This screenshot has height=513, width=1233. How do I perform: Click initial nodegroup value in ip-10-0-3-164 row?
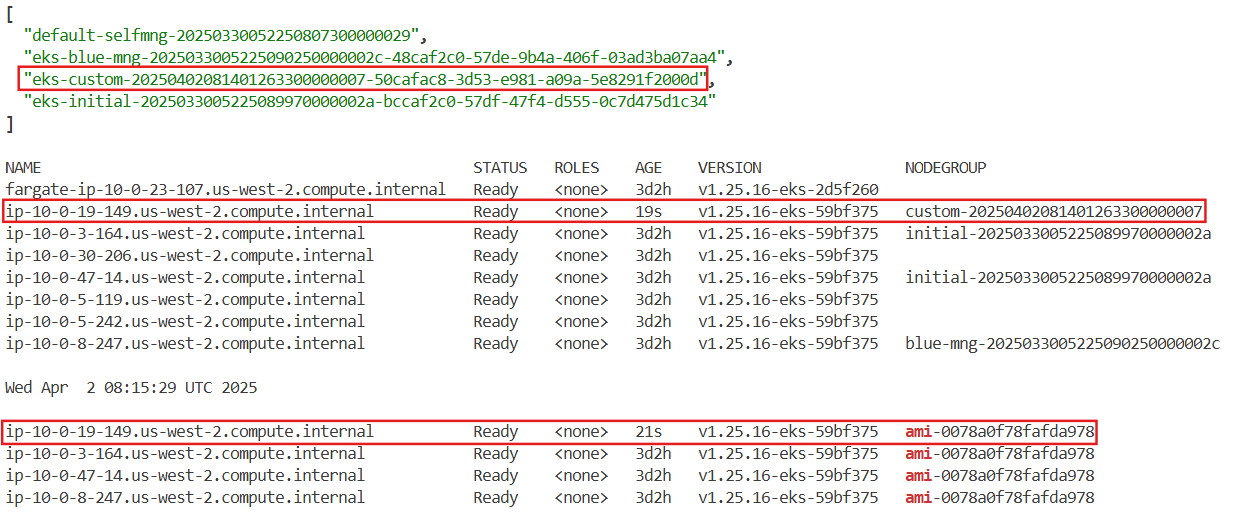point(1058,234)
